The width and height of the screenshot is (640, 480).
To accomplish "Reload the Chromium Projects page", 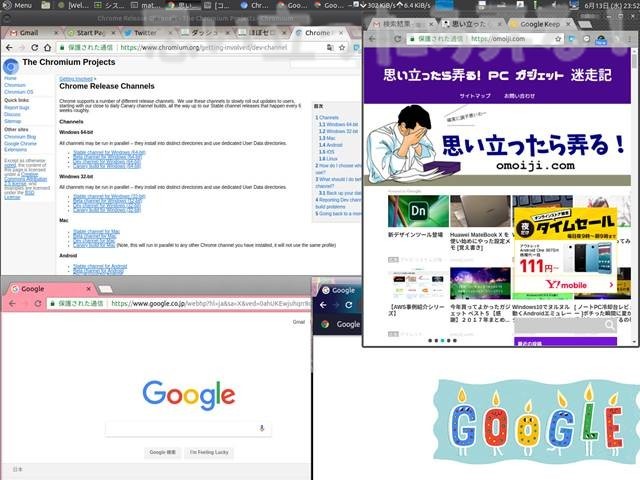I will (x=35, y=48).
